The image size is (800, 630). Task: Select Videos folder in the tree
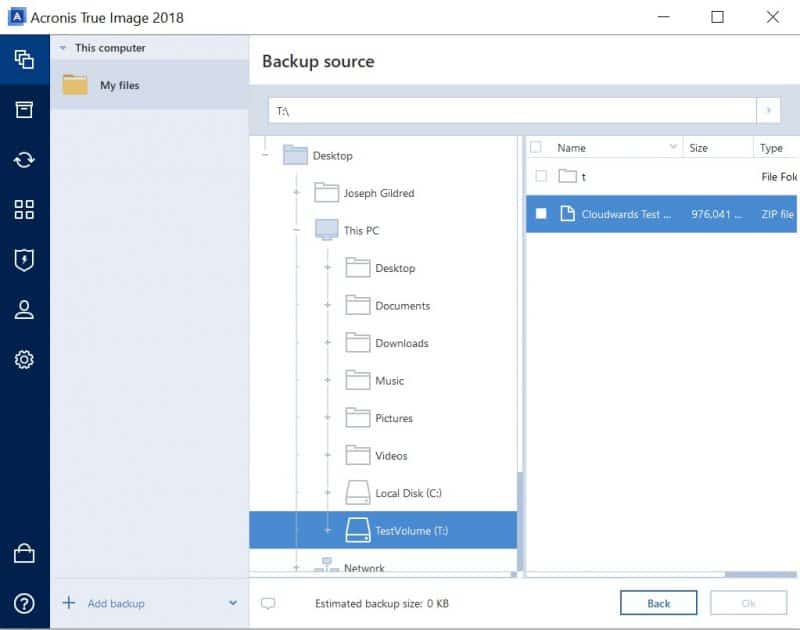point(391,456)
